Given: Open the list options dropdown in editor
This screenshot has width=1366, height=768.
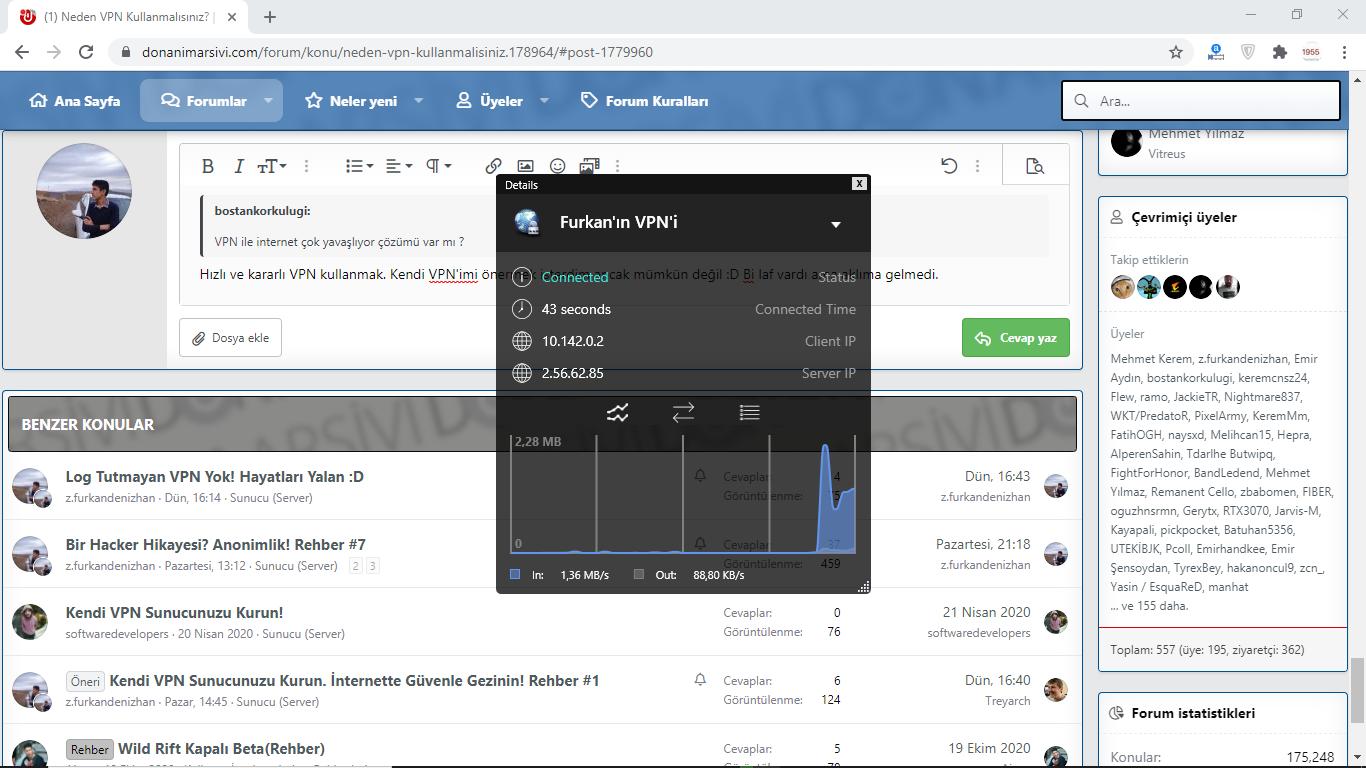Looking at the screenshot, I should click(x=359, y=166).
